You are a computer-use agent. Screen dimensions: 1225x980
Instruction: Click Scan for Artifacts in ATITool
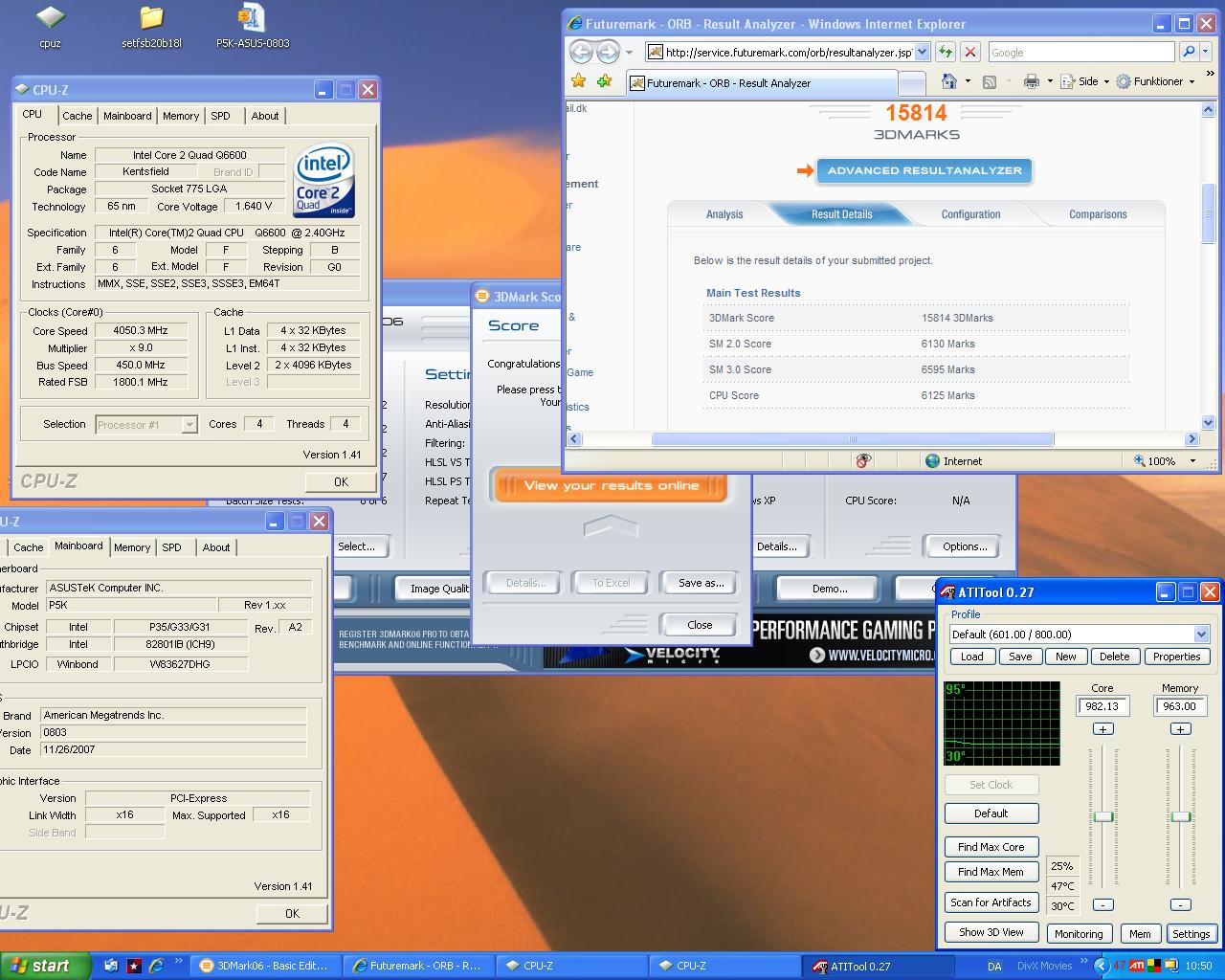991,902
